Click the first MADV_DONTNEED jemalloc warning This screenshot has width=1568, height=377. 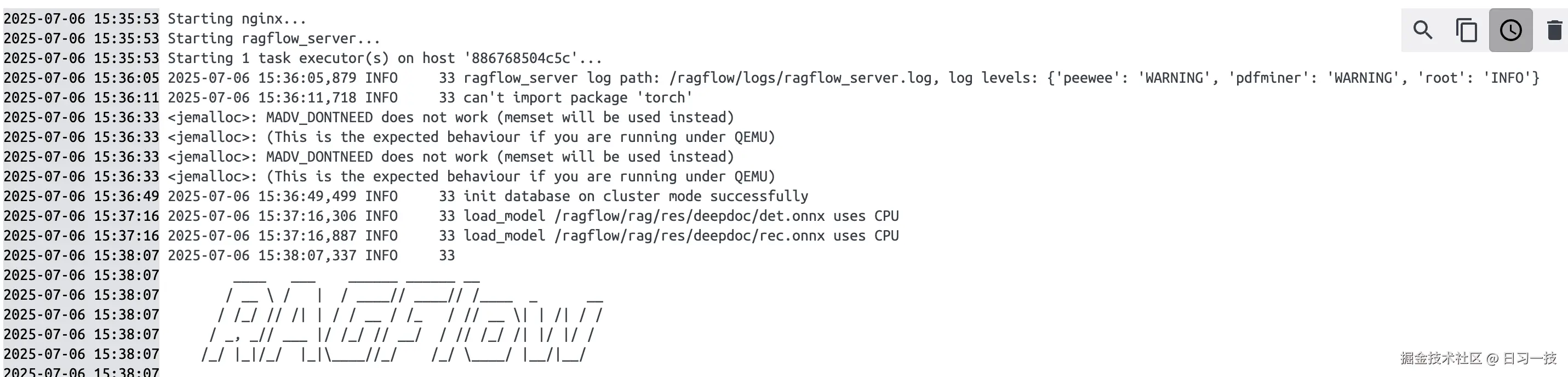450,117
